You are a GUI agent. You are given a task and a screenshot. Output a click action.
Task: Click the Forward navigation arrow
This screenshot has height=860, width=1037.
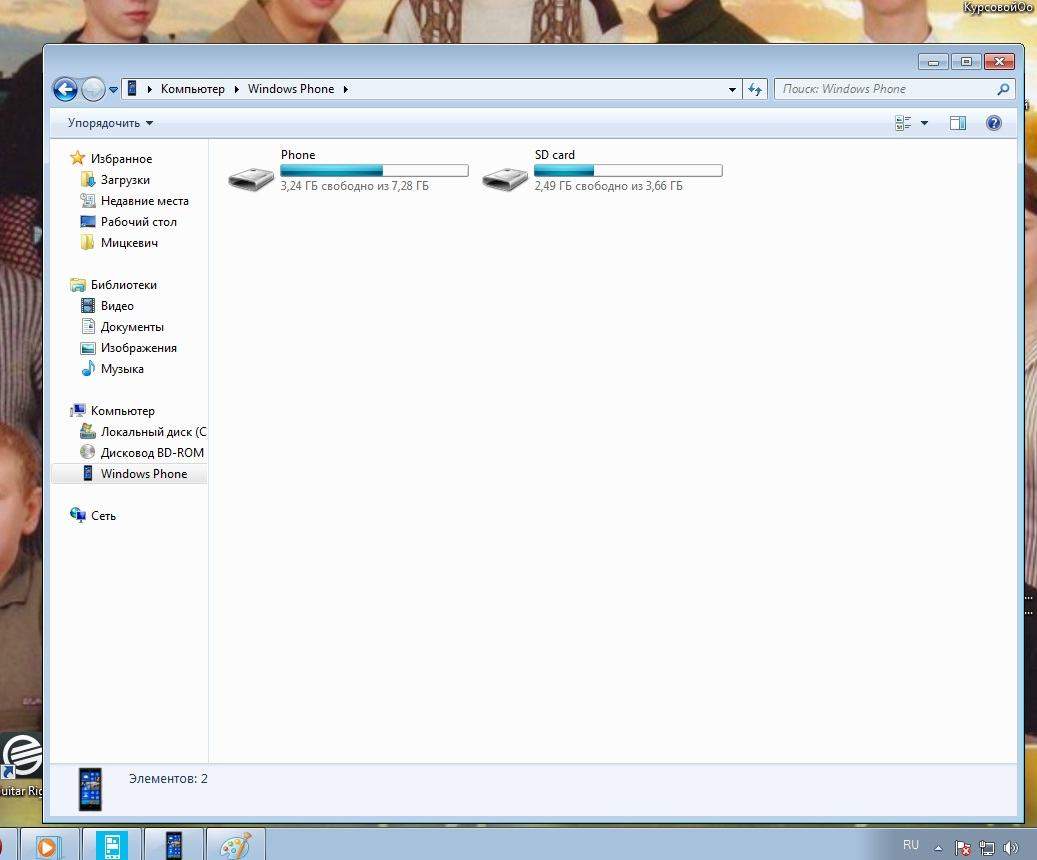[93, 89]
